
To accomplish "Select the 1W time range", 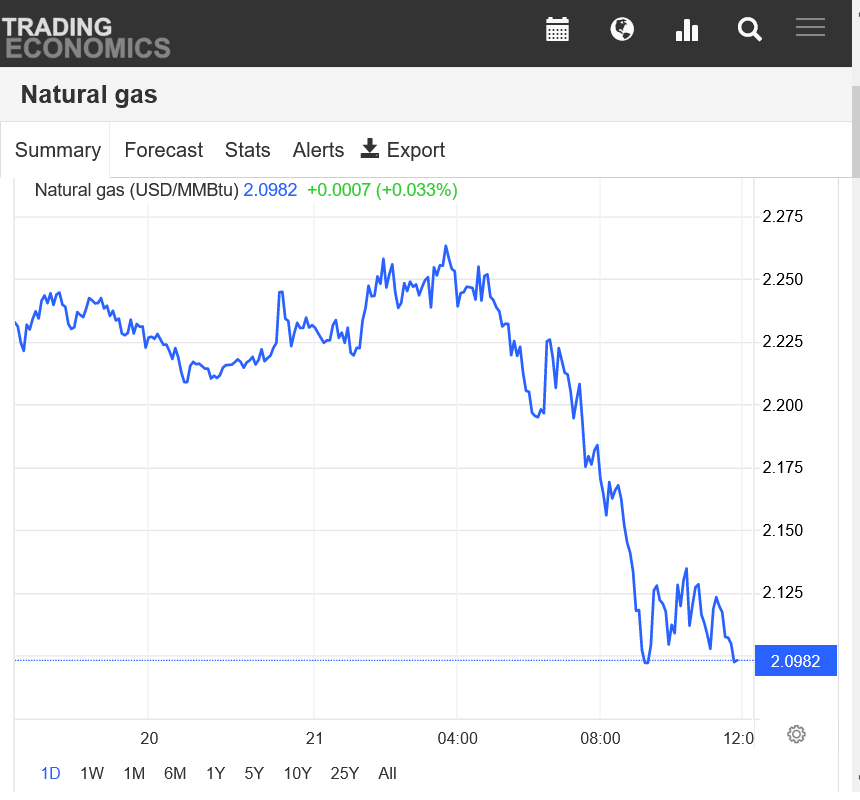I will pyautogui.click(x=92, y=773).
